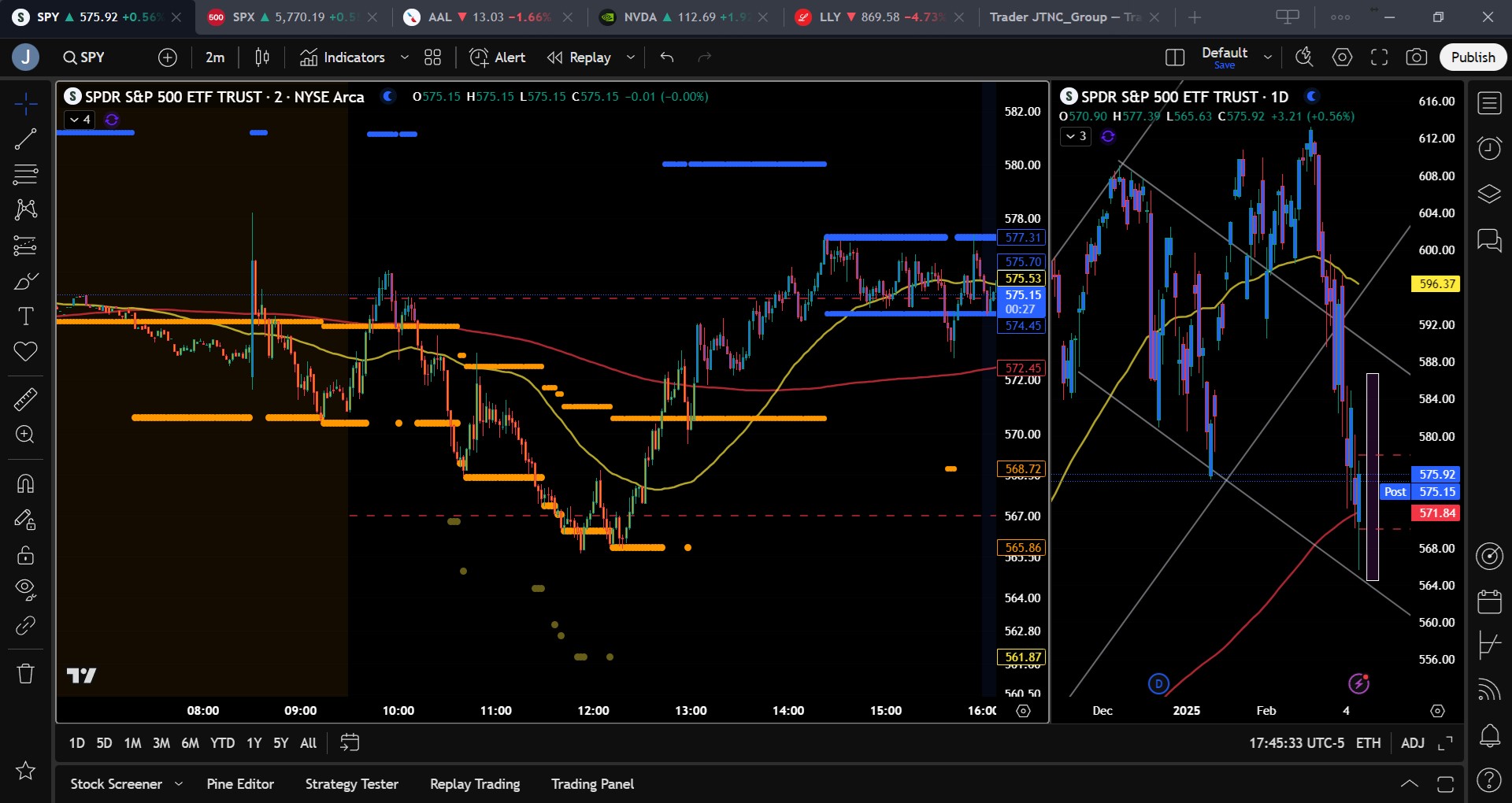Open the quick search lightning icon

[1304, 57]
